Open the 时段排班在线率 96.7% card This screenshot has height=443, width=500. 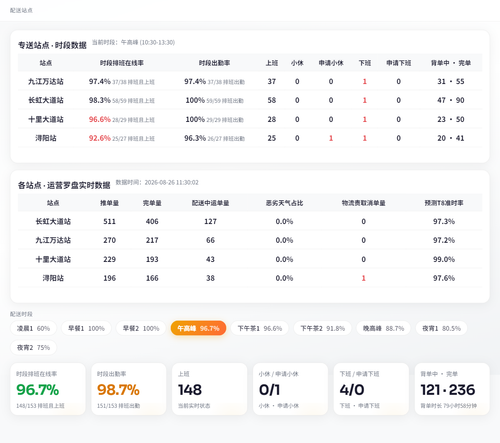pyautogui.click(x=48, y=389)
